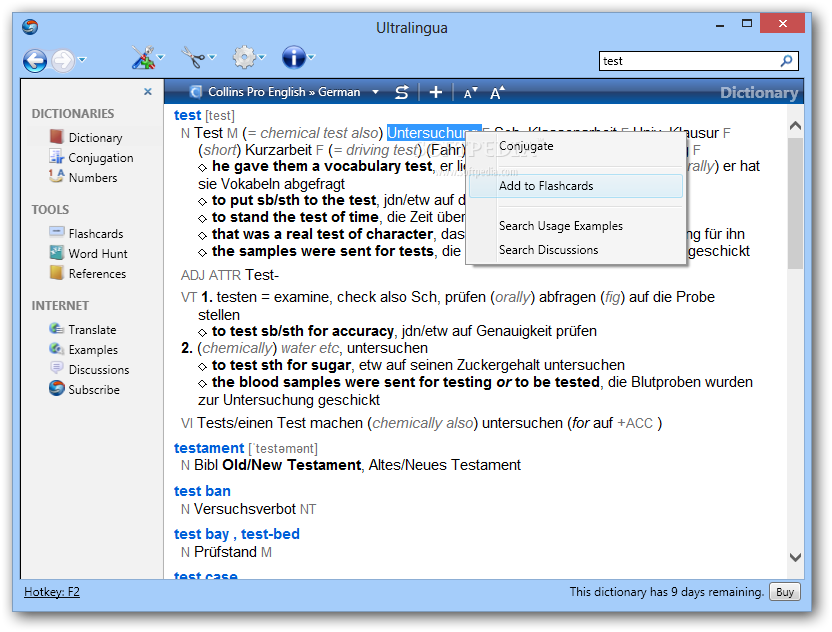
Task: Swap dictionary language direction icon
Action: [402, 92]
